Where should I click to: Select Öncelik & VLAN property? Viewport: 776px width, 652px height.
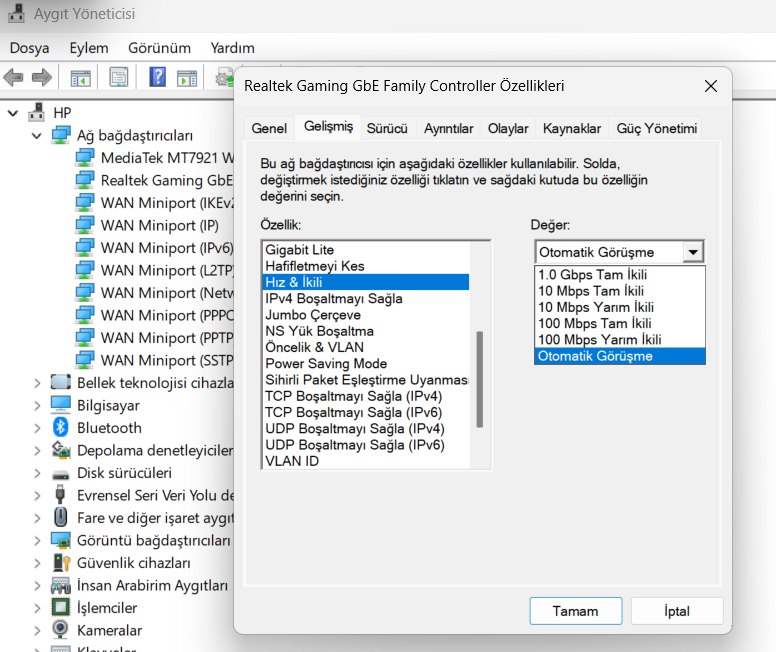[x=366, y=347]
